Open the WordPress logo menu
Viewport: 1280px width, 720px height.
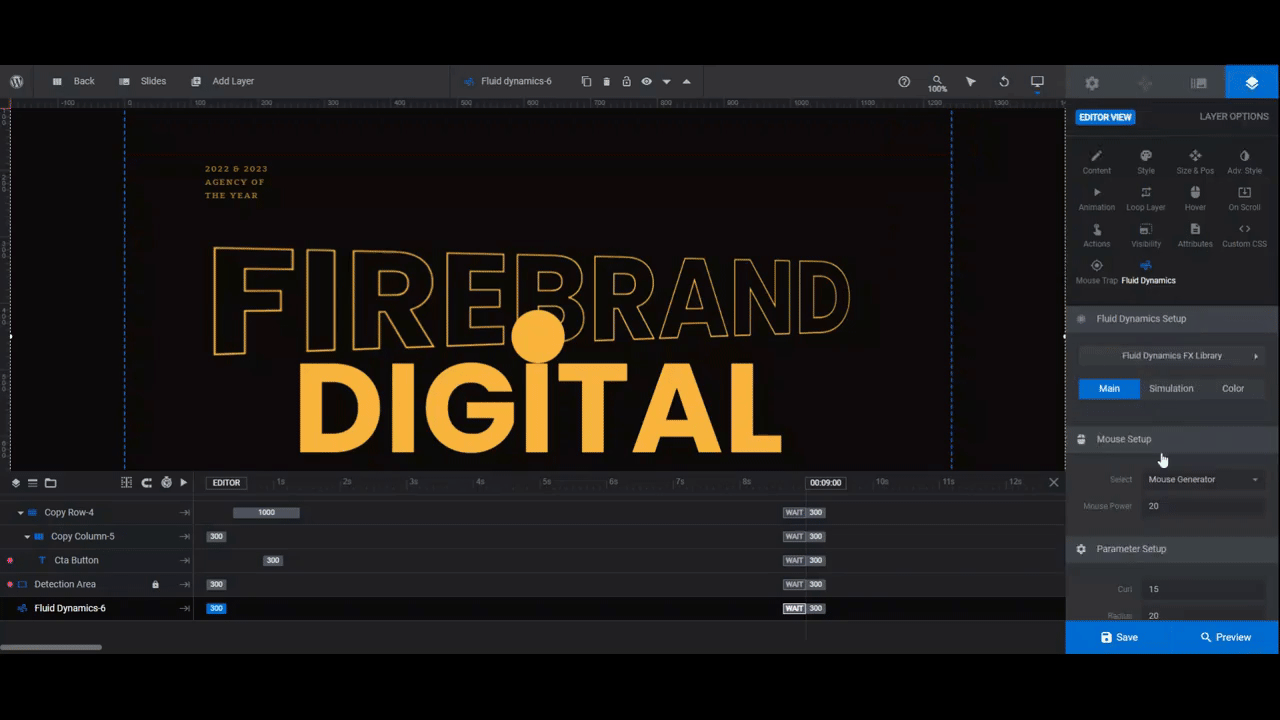17,81
